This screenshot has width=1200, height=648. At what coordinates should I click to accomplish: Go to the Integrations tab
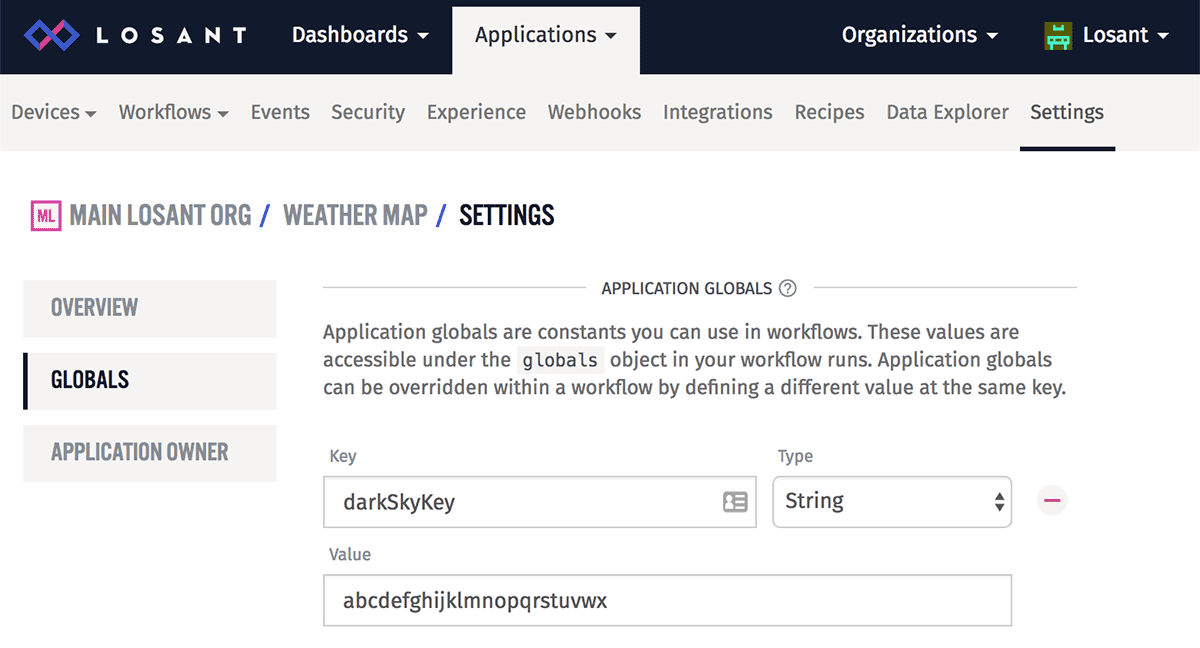718,112
